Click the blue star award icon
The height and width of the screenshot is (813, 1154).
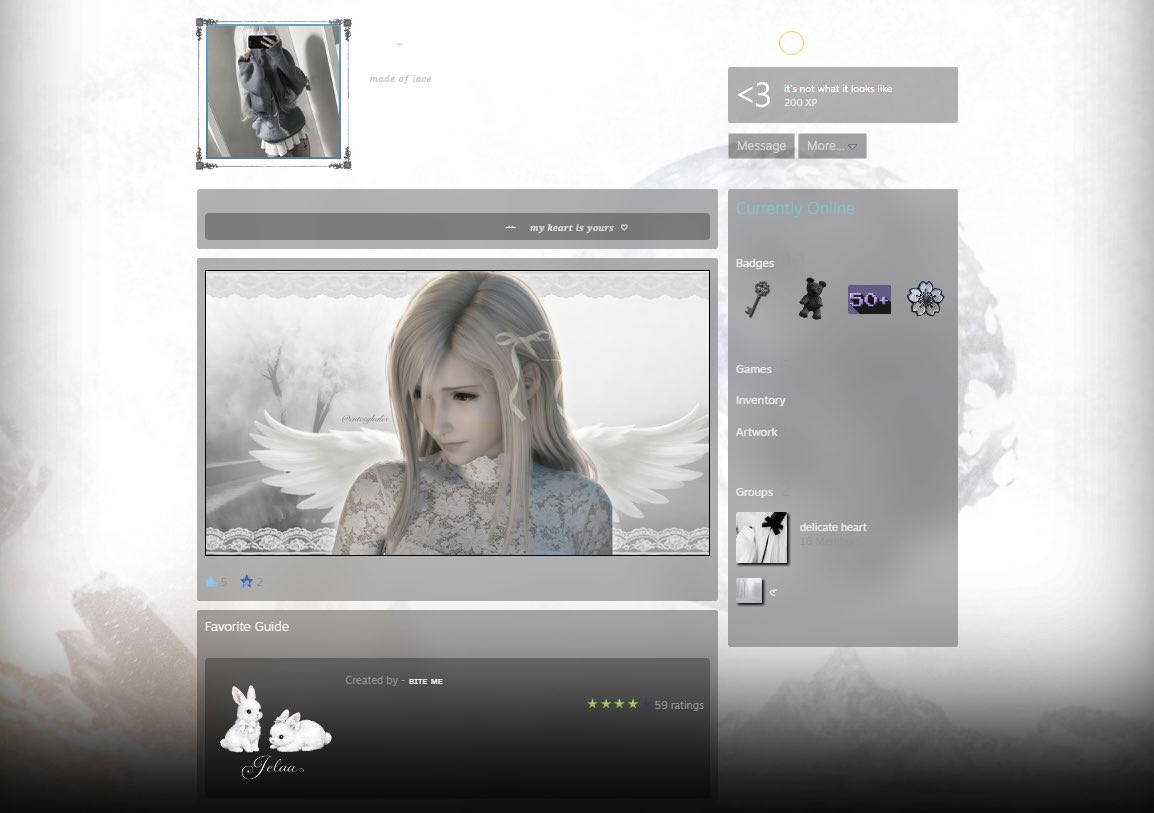[x=247, y=582]
